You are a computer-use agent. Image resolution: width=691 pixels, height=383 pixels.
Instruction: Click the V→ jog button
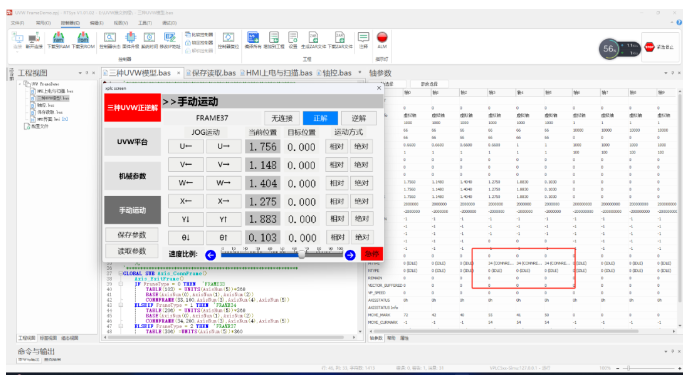point(223,164)
